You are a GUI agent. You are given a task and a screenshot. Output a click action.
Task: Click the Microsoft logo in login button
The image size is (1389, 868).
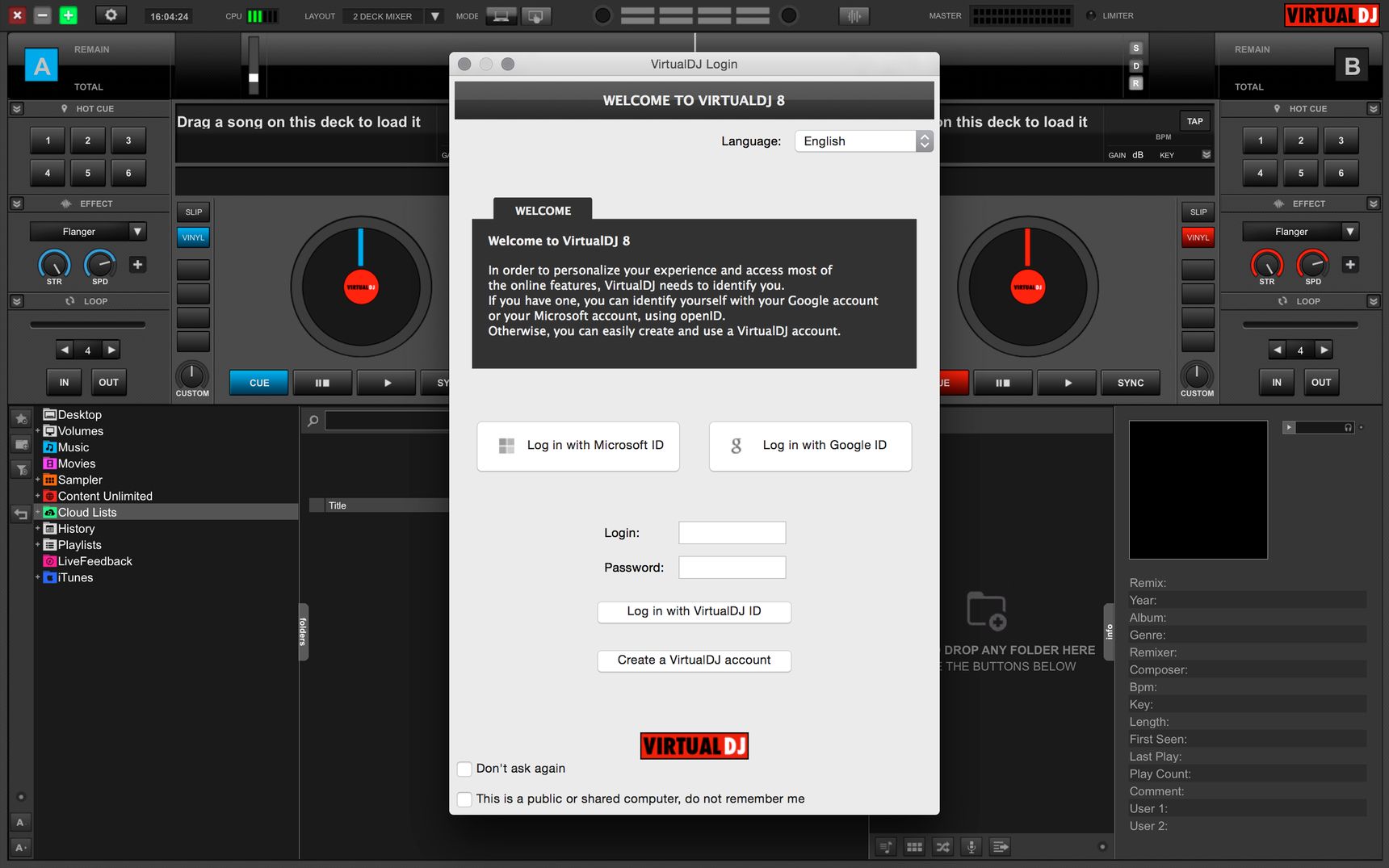(506, 446)
